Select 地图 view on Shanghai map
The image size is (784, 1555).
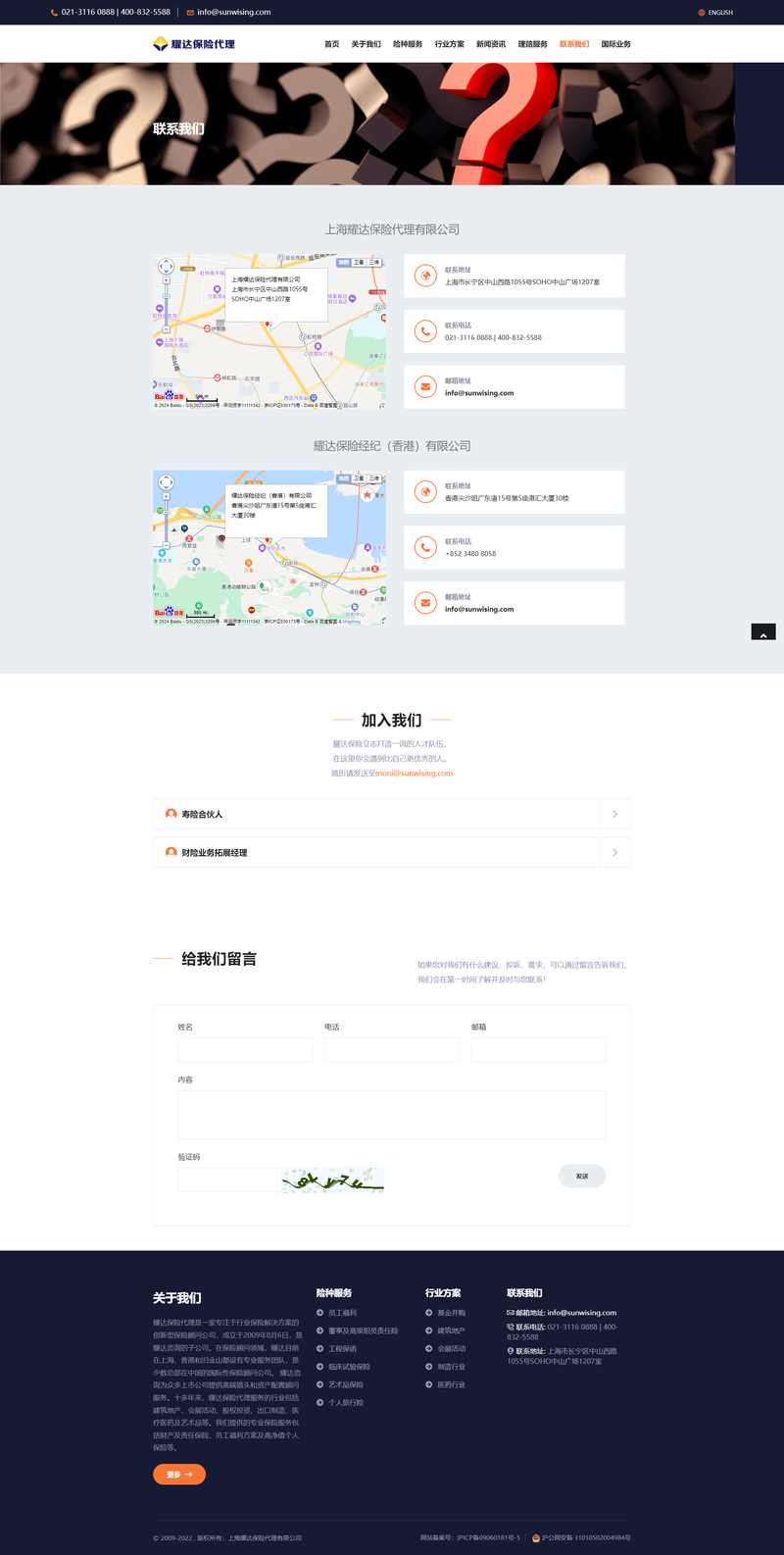click(344, 263)
